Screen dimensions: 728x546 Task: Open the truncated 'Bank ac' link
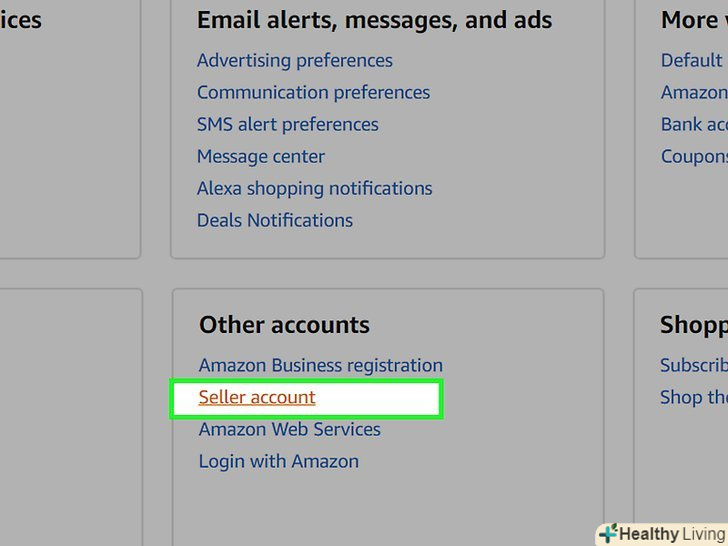tap(694, 125)
